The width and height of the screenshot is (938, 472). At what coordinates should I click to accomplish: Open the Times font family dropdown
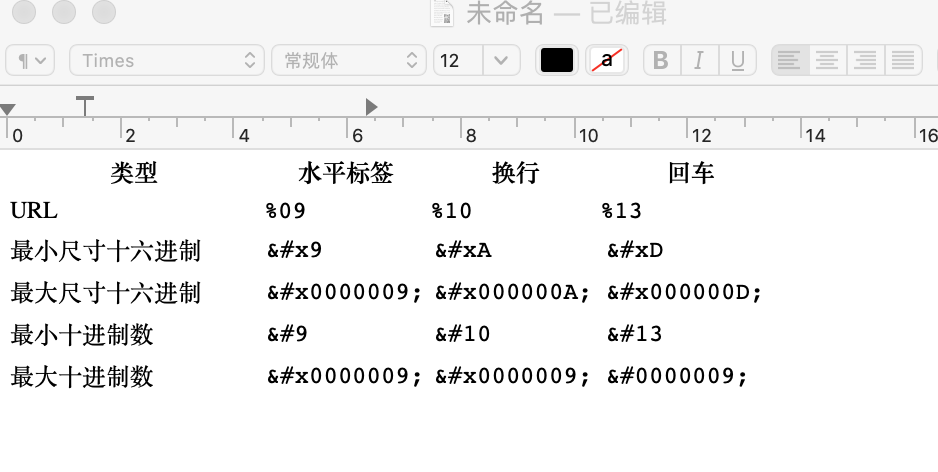pyautogui.click(x=167, y=60)
